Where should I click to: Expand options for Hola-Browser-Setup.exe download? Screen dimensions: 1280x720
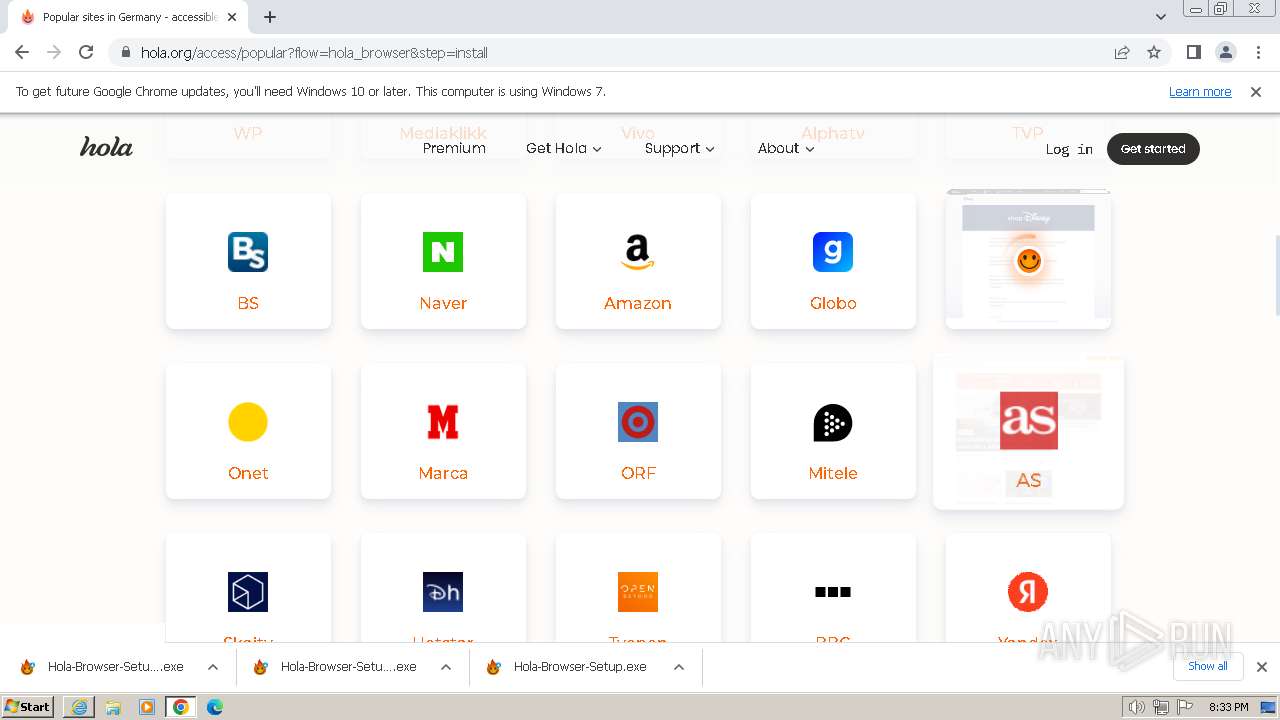[x=679, y=667]
